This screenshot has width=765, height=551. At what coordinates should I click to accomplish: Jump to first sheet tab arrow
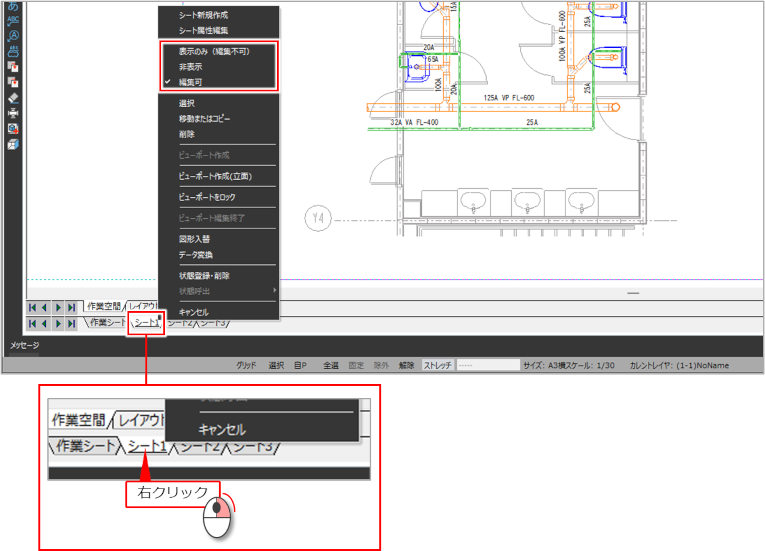(33, 324)
